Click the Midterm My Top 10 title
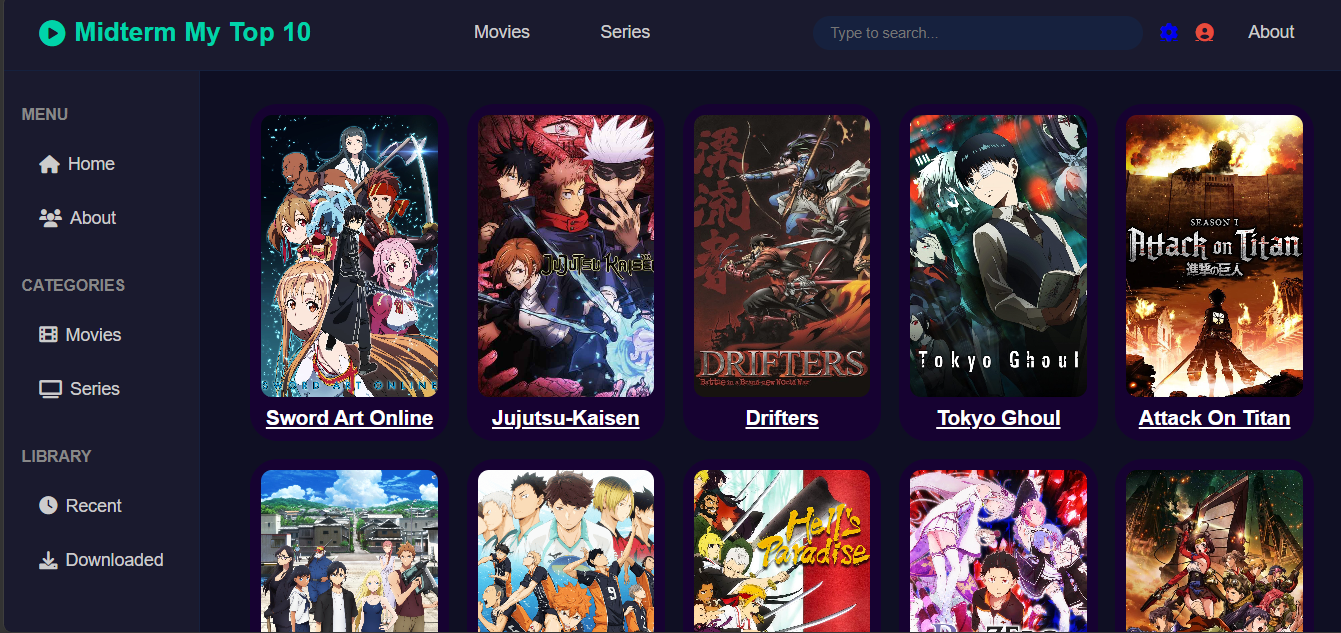 tap(193, 32)
